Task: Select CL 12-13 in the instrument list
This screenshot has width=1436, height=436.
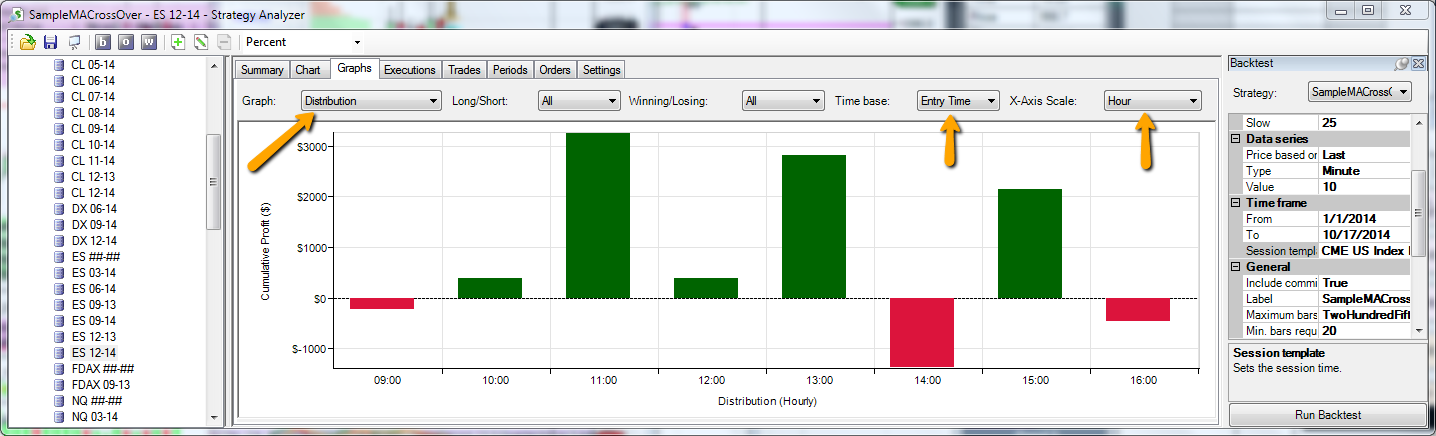Action: [92, 177]
